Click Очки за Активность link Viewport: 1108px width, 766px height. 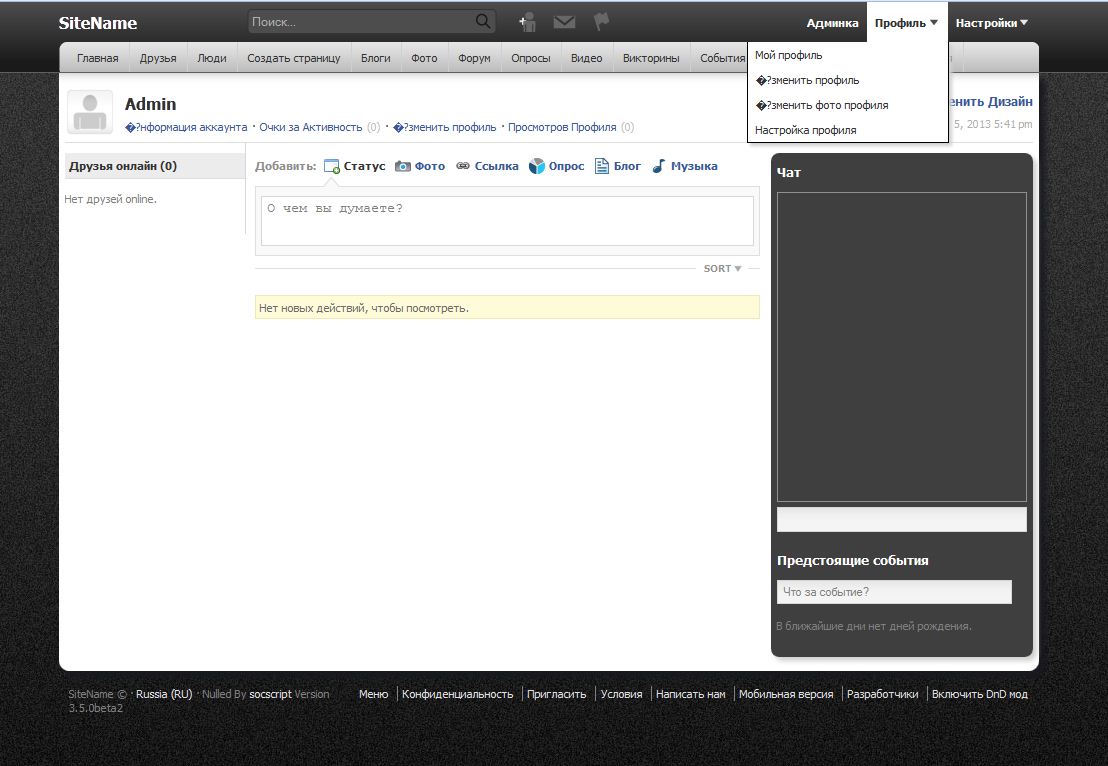[x=310, y=127]
